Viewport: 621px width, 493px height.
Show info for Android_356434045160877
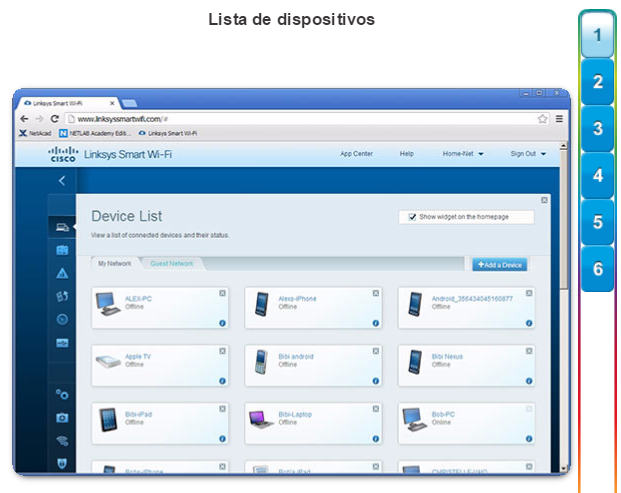529,323
